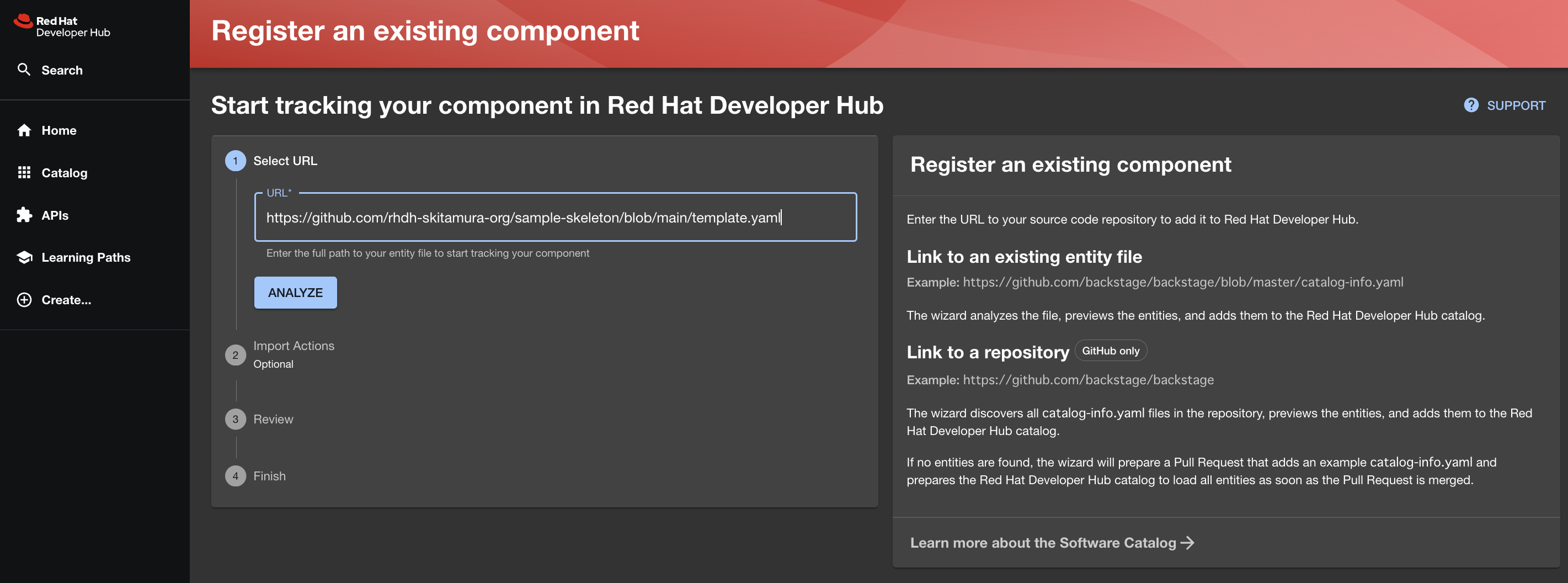The height and width of the screenshot is (583, 1568).
Task: Click the catalog-info.yaml example URL
Action: [x=1183, y=282]
